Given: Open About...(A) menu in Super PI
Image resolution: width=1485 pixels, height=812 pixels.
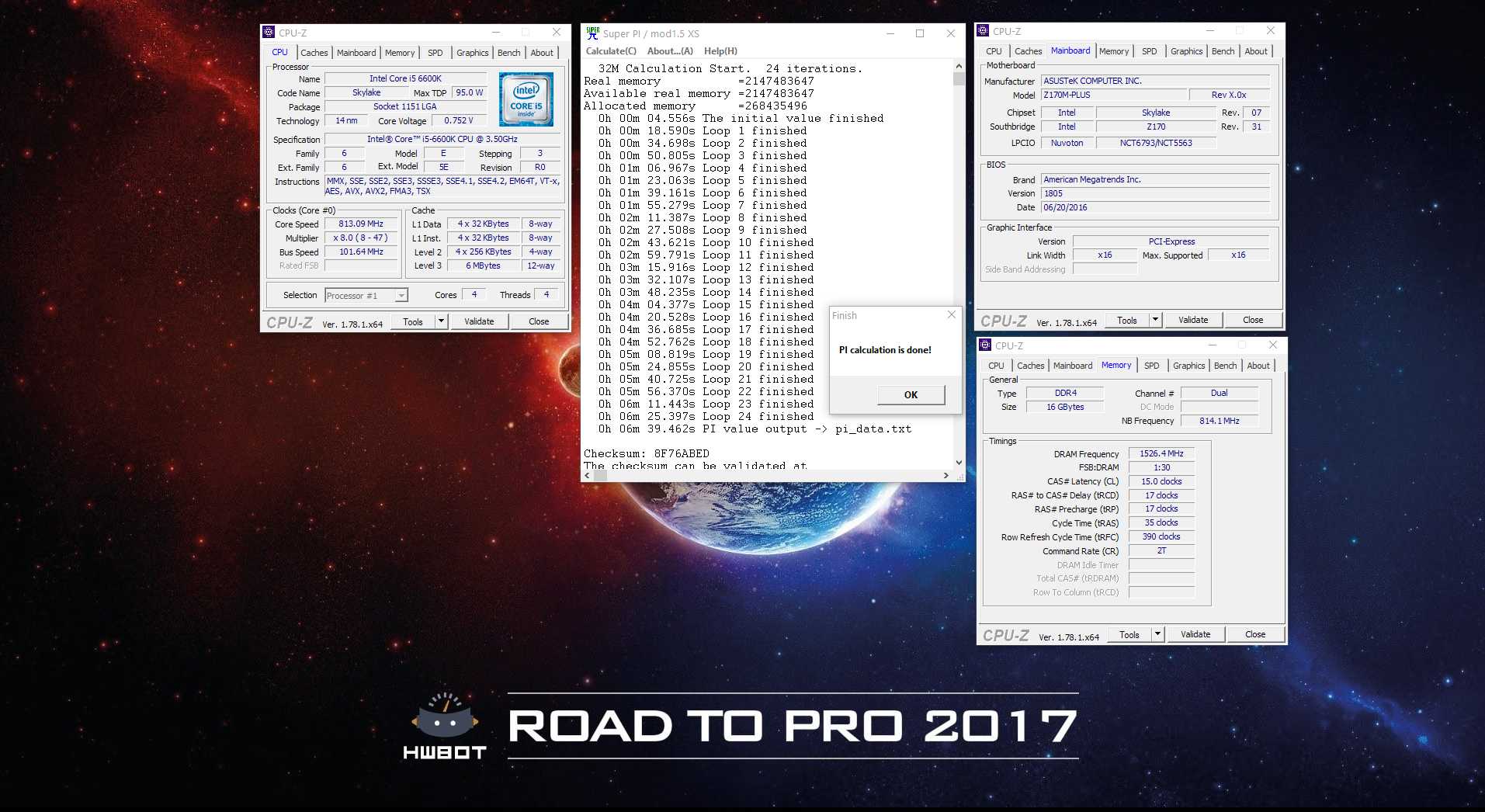Looking at the screenshot, I should (670, 51).
